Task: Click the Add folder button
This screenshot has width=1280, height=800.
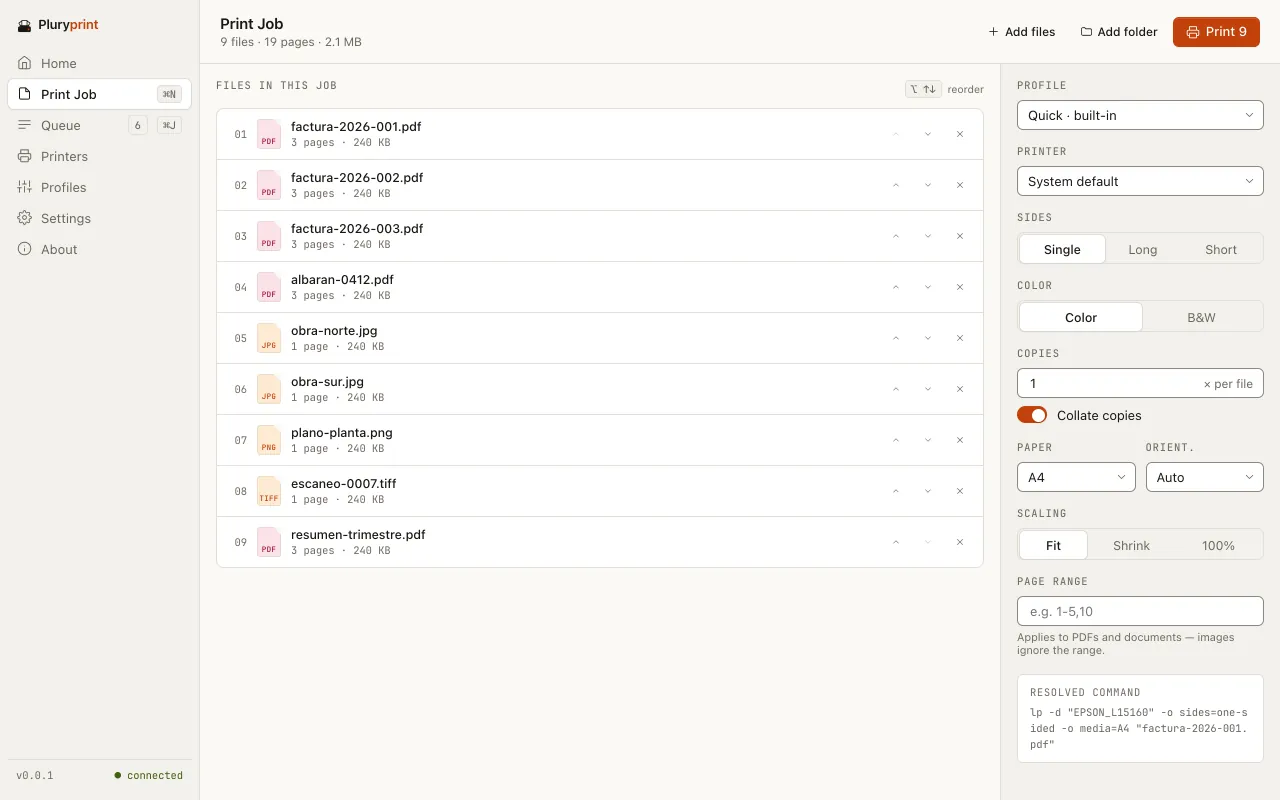Action: coord(1119,32)
